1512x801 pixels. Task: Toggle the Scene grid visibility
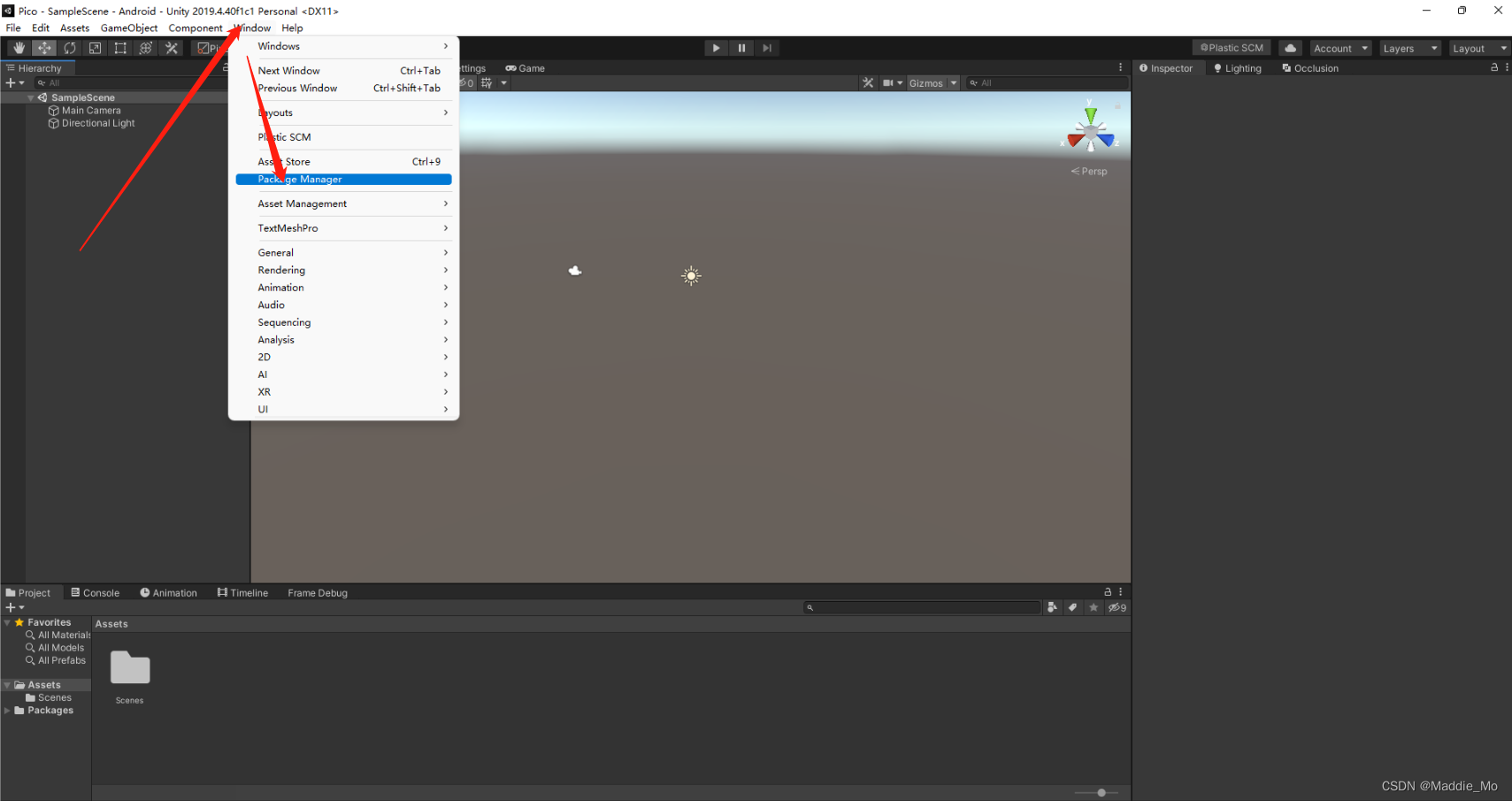(487, 83)
